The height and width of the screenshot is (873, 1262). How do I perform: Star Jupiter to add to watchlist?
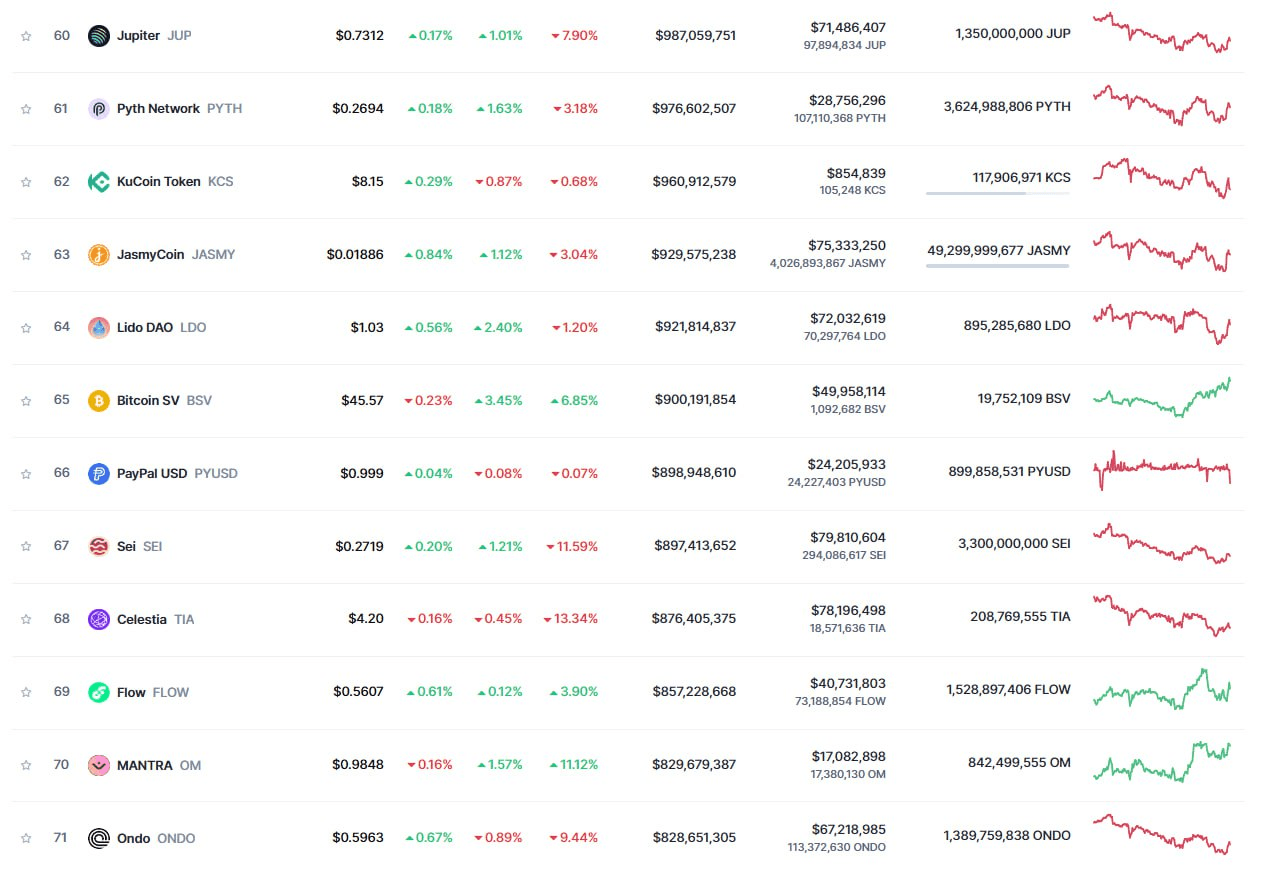click(26, 36)
